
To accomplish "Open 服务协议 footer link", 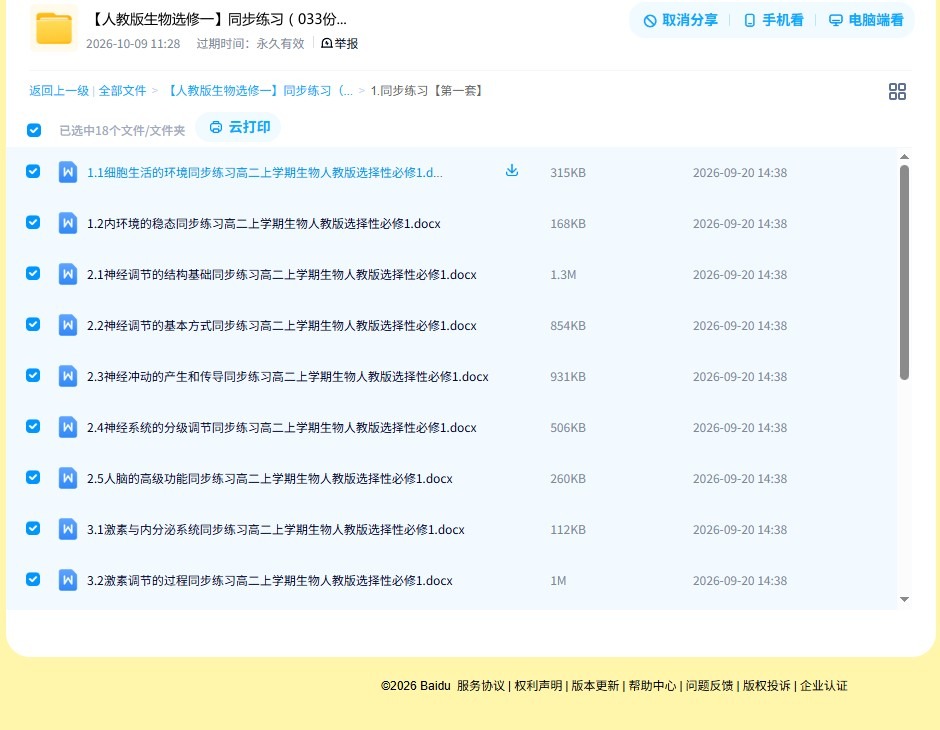I will [481, 686].
